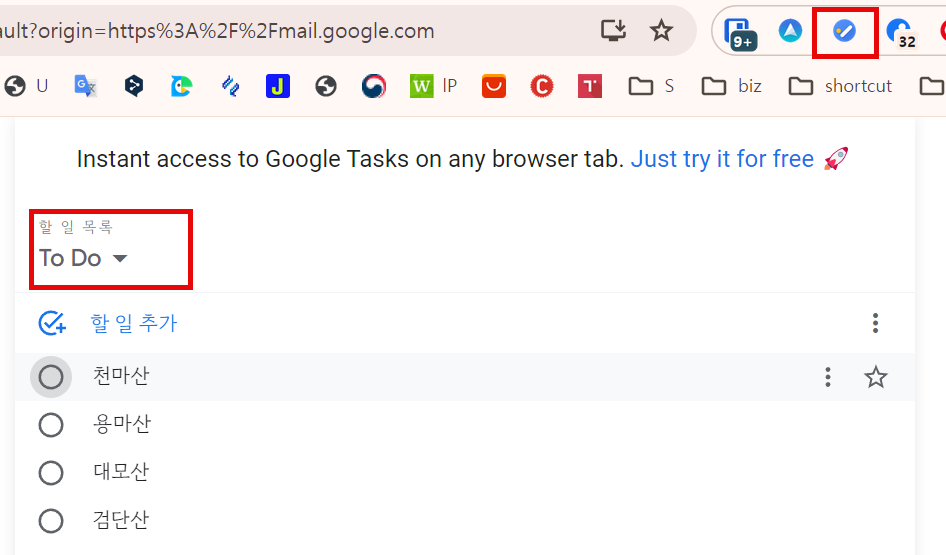946x555 pixels.
Task: Star the 천마산 task
Action: tap(875, 377)
